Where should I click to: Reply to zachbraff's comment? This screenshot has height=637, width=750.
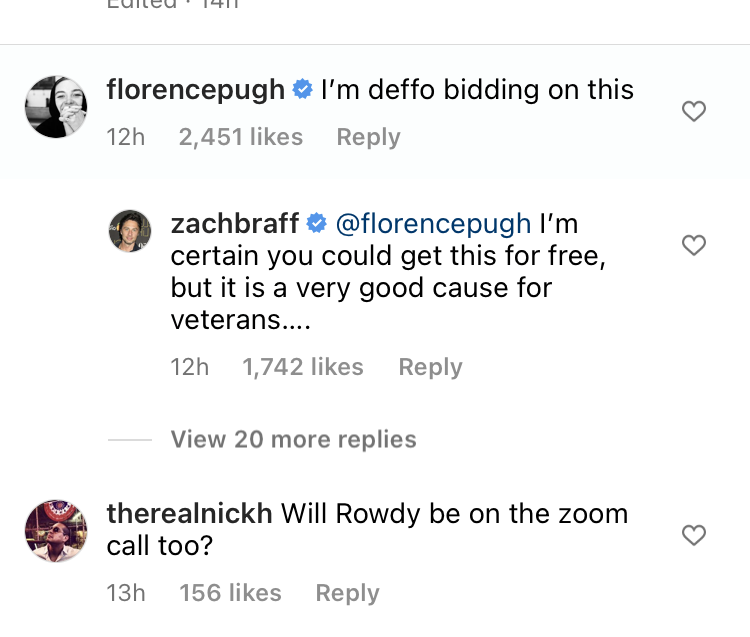pos(430,367)
